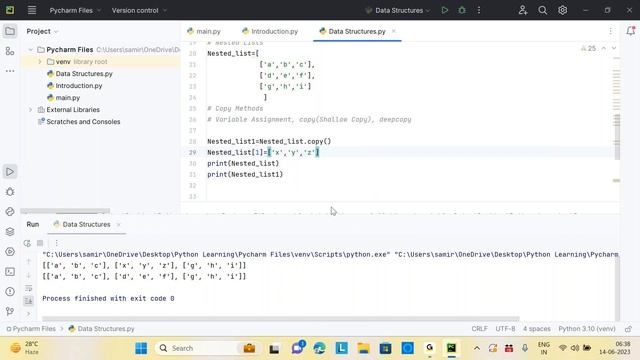This screenshot has height=360, width=640.
Task: Open run panel more options
Action: (57, 243)
